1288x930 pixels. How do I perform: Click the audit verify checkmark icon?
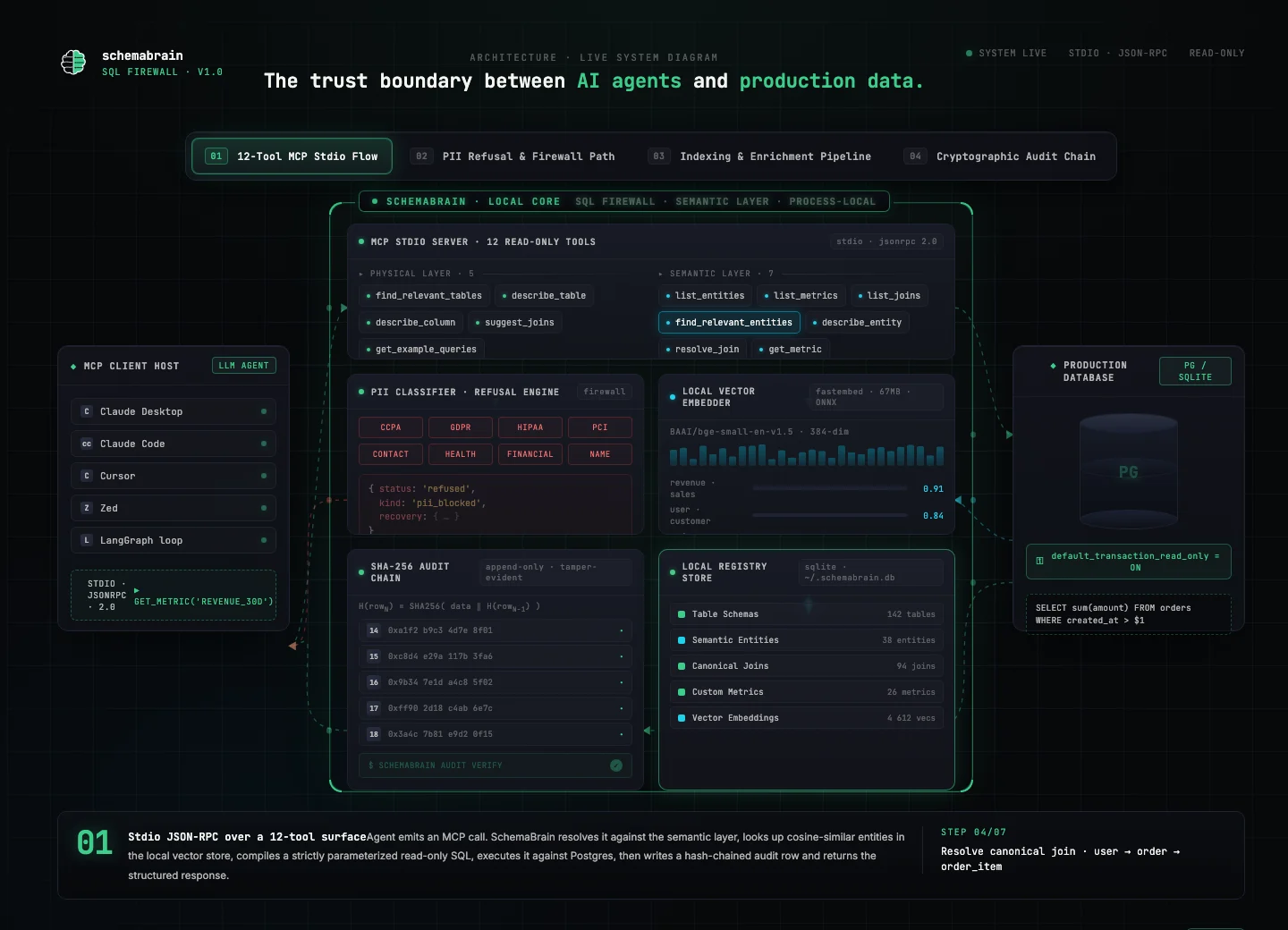(616, 765)
